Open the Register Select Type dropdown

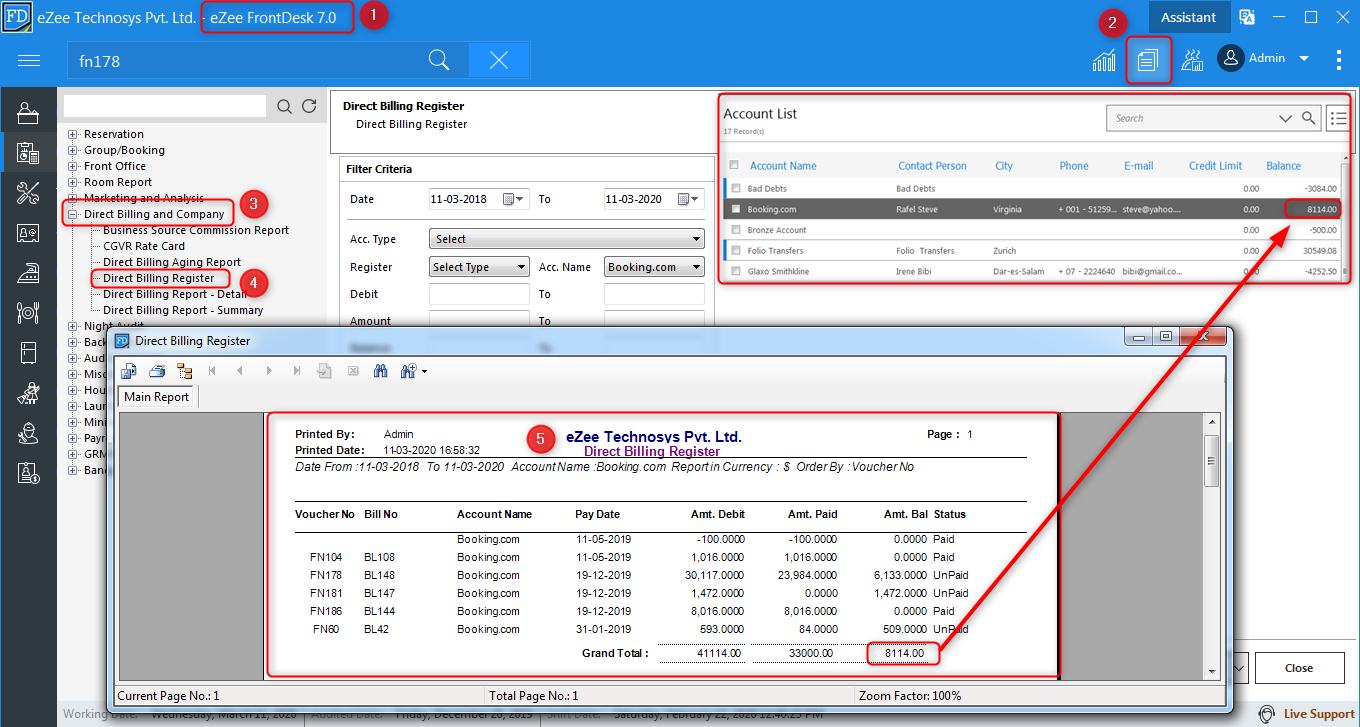point(479,267)
